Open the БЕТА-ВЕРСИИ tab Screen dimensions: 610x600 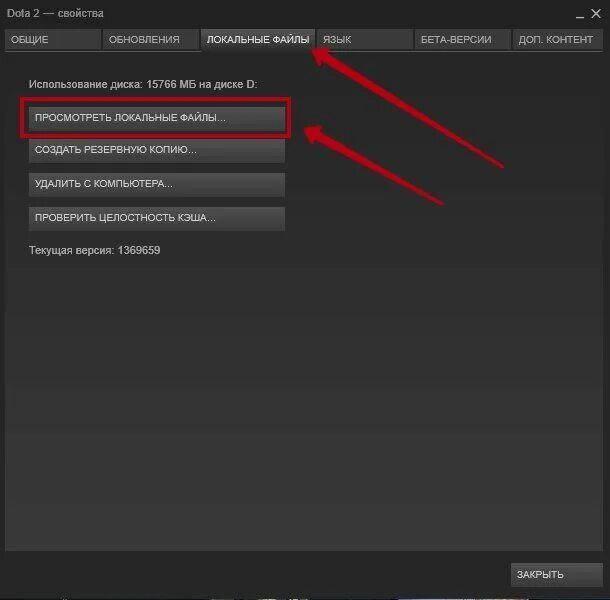(x=462, y=39)
